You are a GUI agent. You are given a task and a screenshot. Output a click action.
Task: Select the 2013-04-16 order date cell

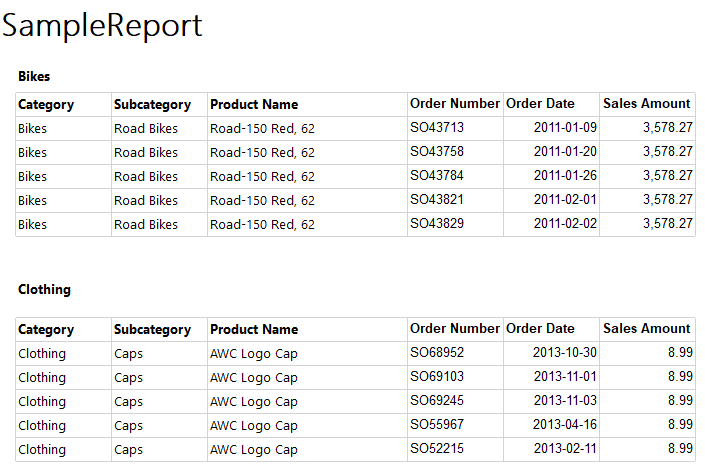click(x=565, y=425)
